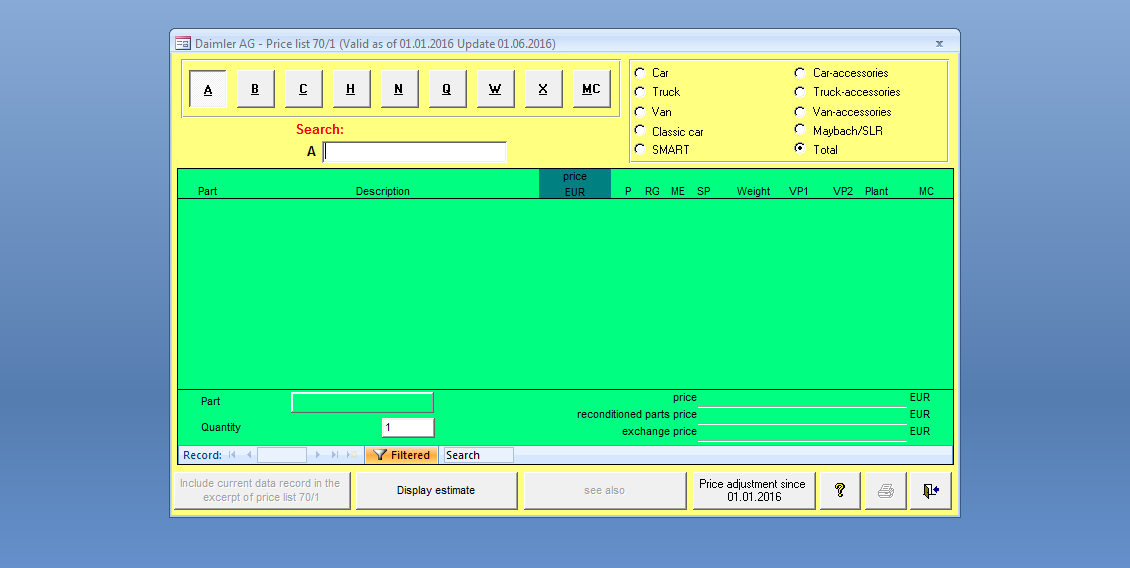Choose letter W part prefix button
Screen dimensions: 1130x568
coord(495,89)
